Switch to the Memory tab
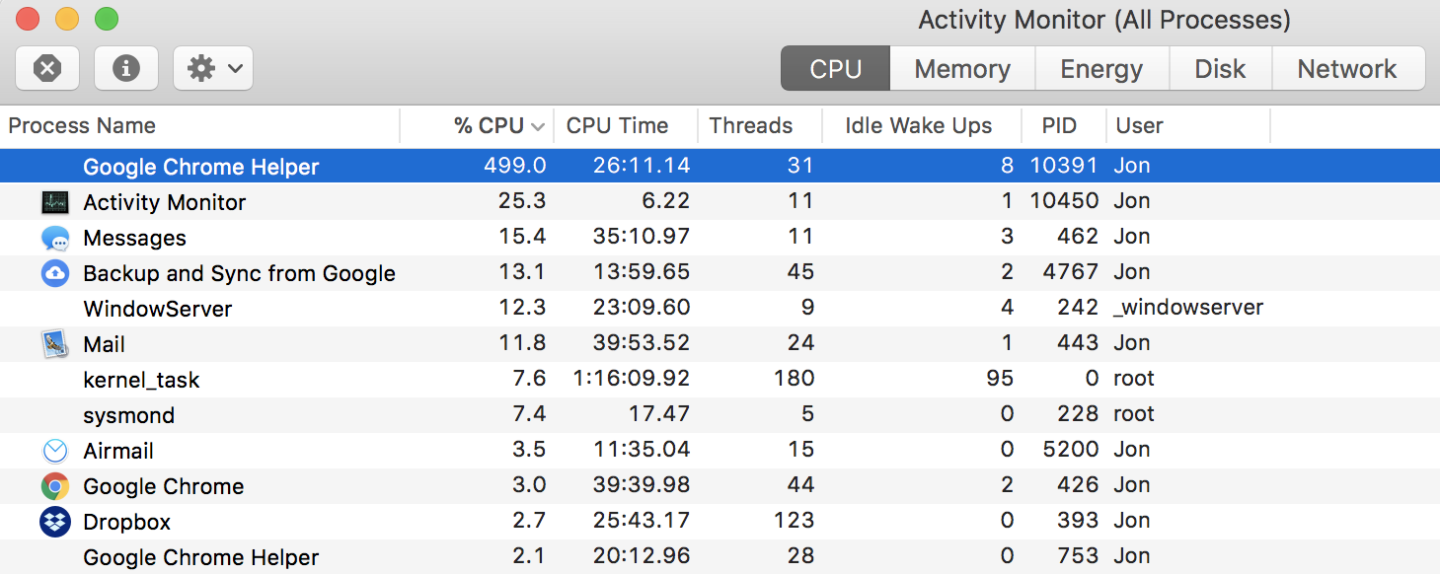This screenshot has width=1440, height=574. (x=962, y=69)
